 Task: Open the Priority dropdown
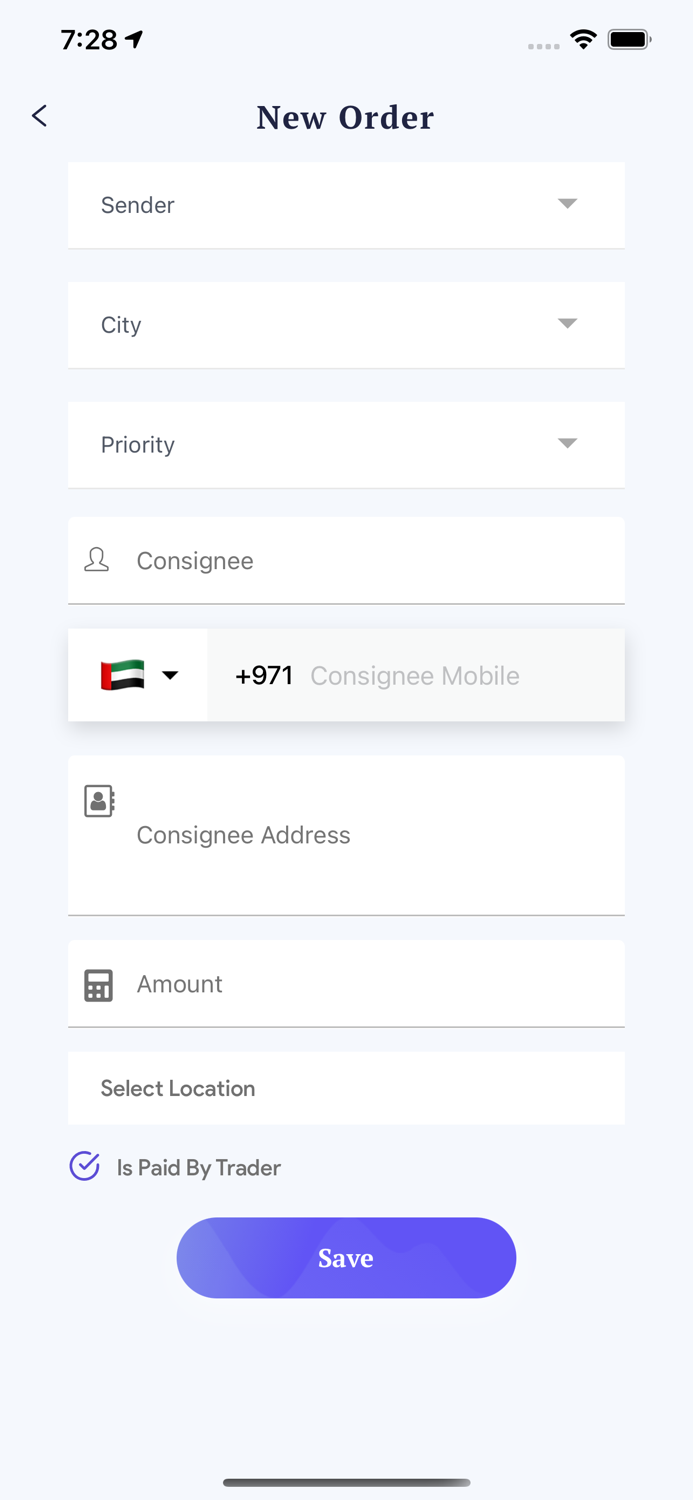pos(346,444)
